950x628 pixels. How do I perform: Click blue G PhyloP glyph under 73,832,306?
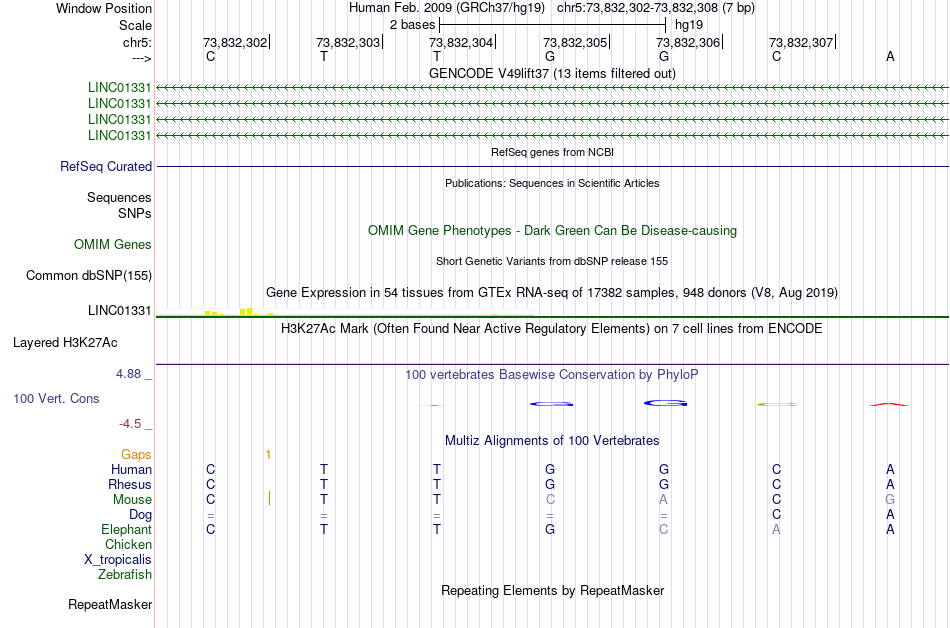pos(665,403)
